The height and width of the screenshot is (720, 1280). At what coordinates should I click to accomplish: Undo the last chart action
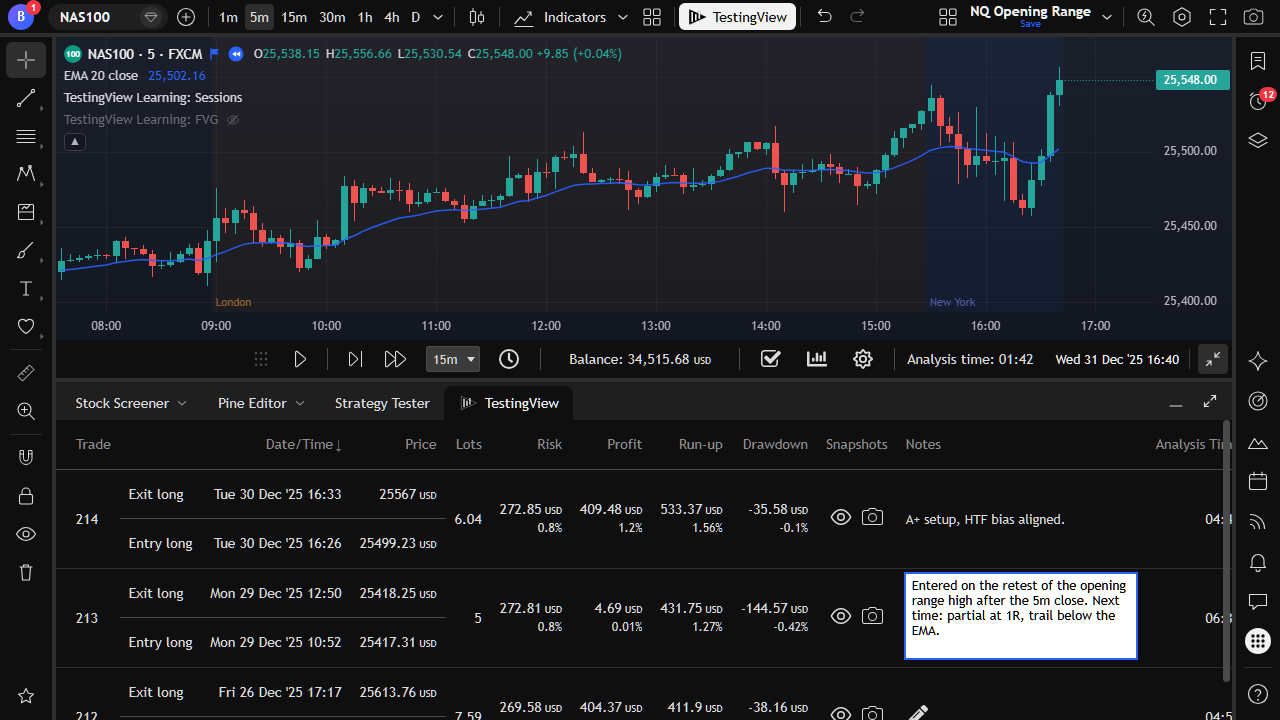824,17
